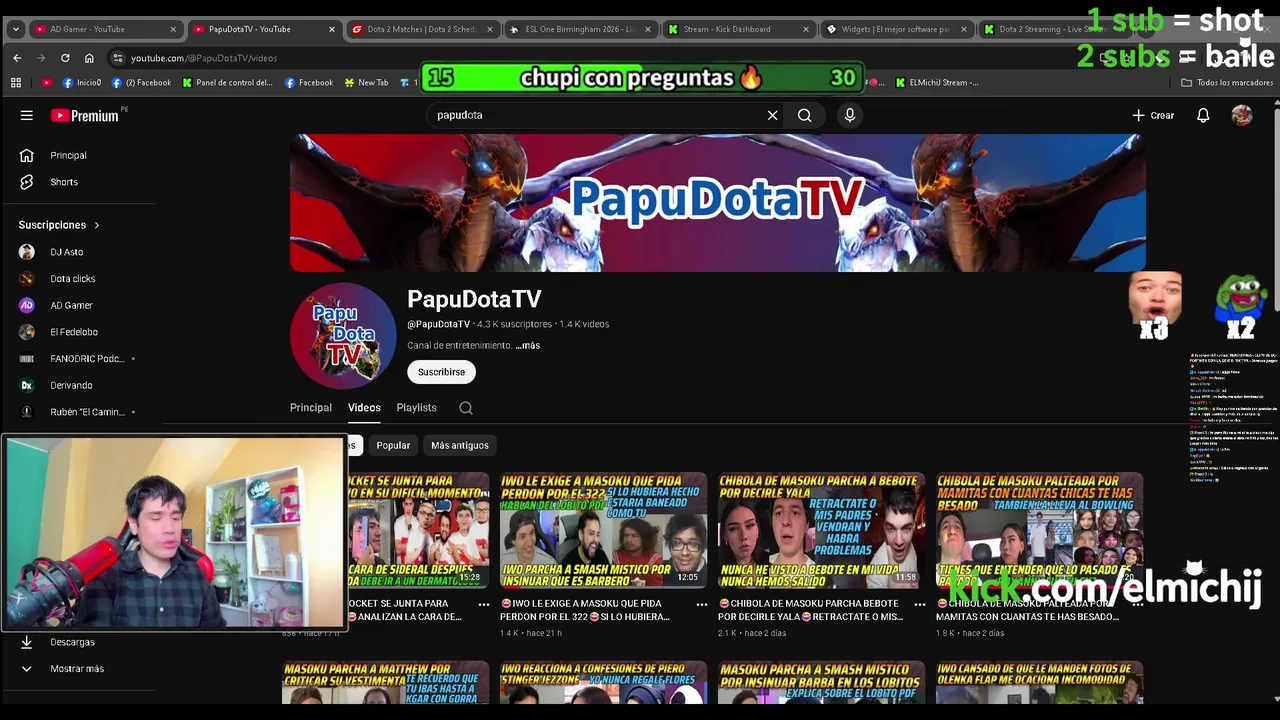
Task: Expand the Suscripciones section chevron
Action: point(97,225)
